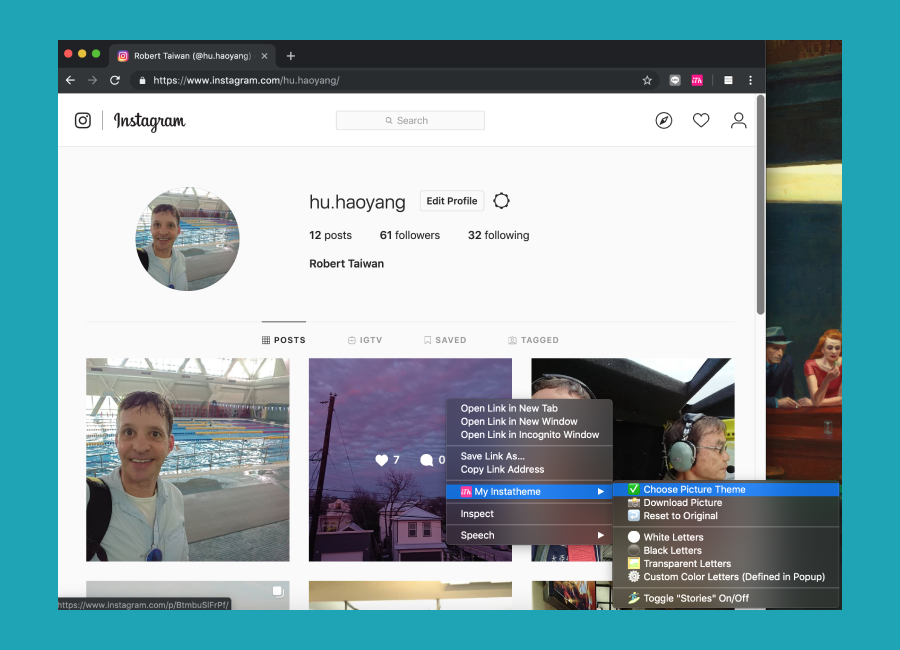Click the Edit Profile button
This screenshot has height=650, width=900.
(452, 201)
